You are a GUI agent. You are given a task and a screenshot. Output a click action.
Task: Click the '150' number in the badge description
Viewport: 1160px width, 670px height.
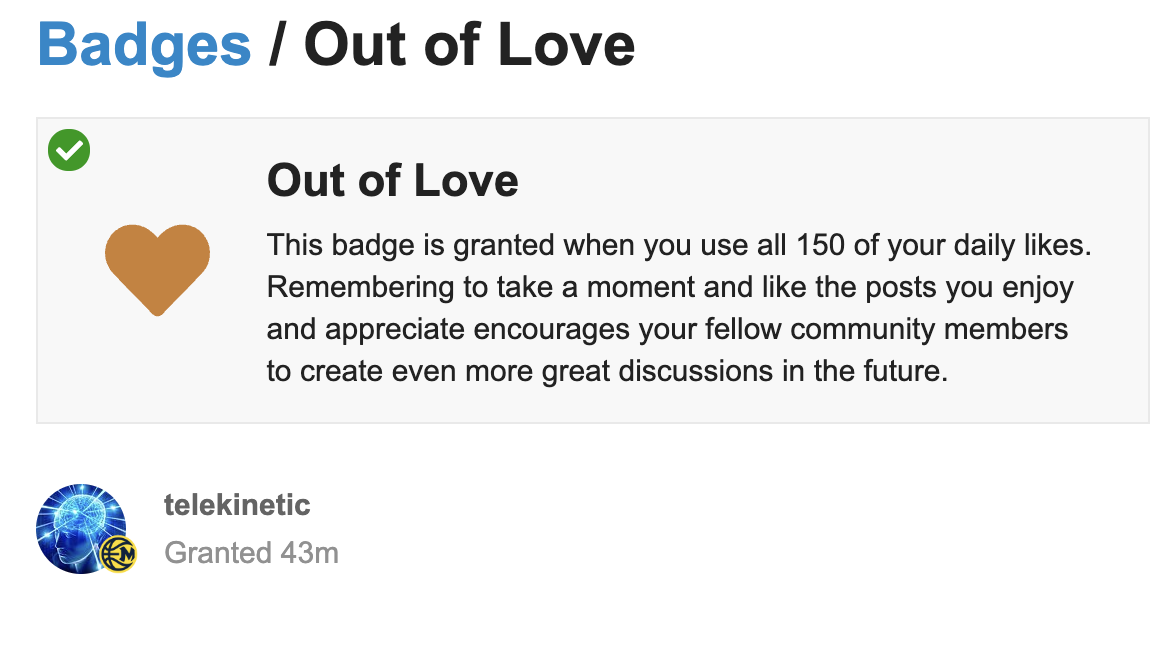pyautogui.click(x=820, y=245)
